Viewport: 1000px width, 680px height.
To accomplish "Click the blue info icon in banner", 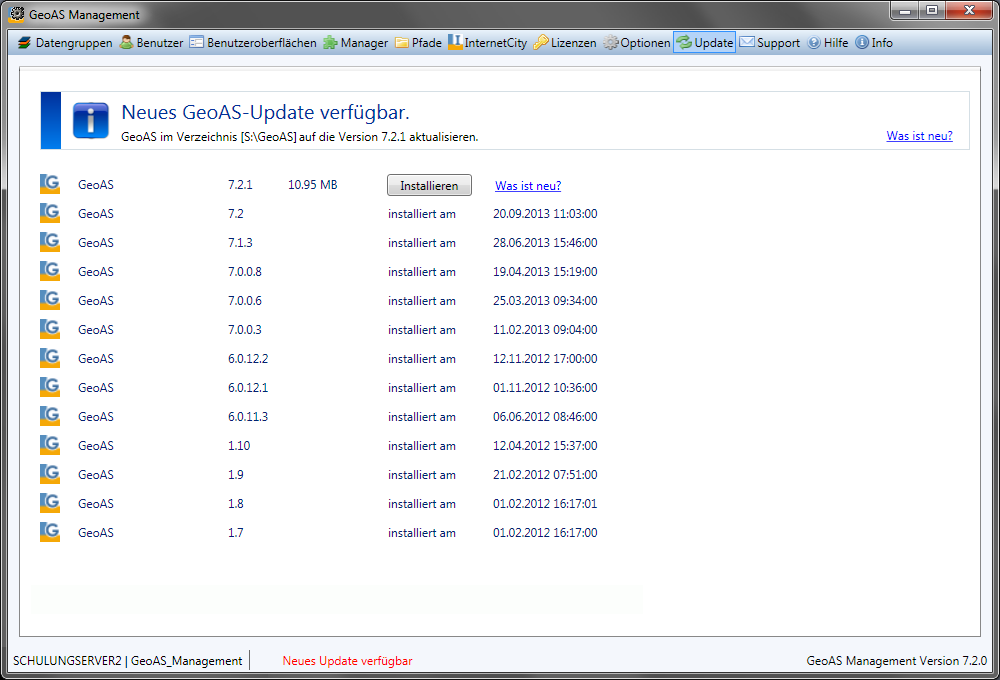I will pos(91,120).
